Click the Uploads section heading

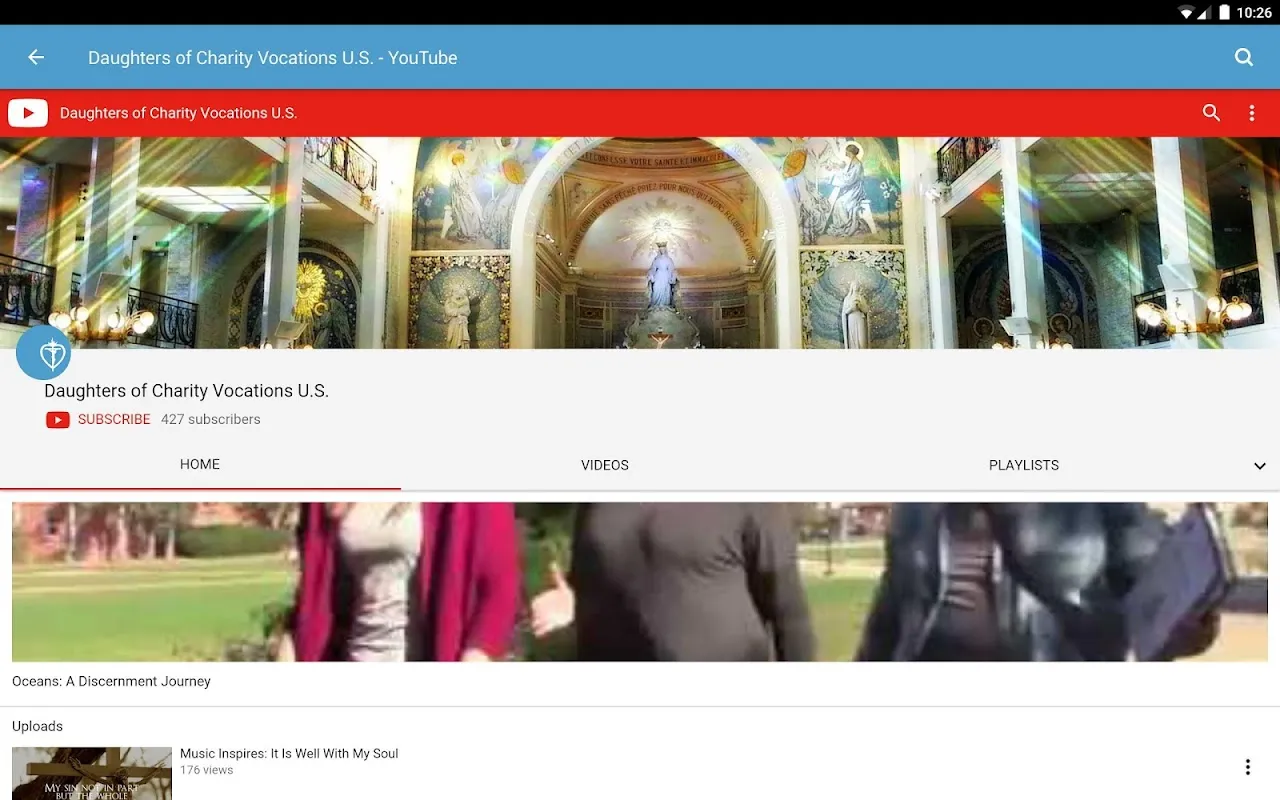[37, 726]
